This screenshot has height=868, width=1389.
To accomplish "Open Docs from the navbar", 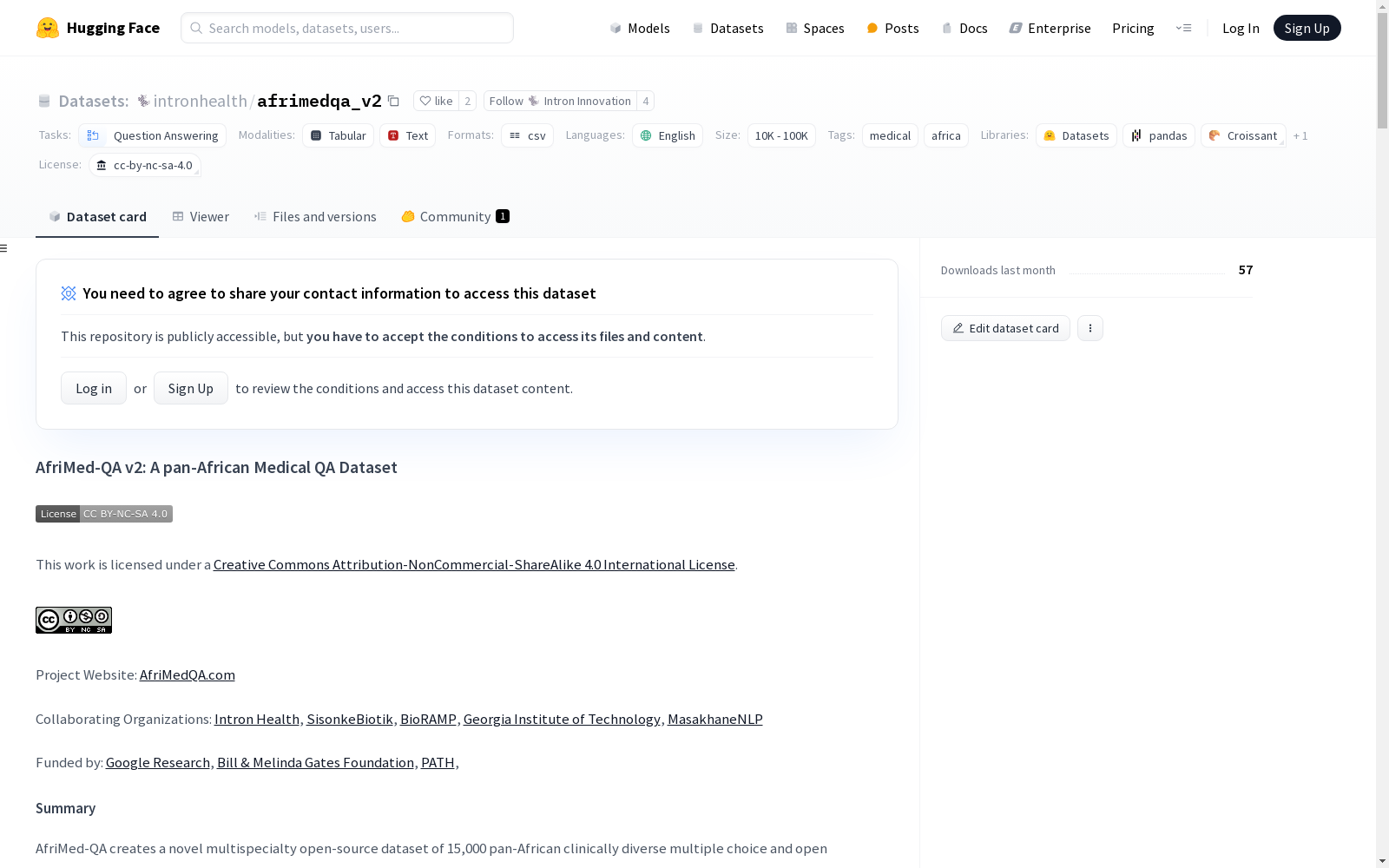I will (x=964, y=28).
